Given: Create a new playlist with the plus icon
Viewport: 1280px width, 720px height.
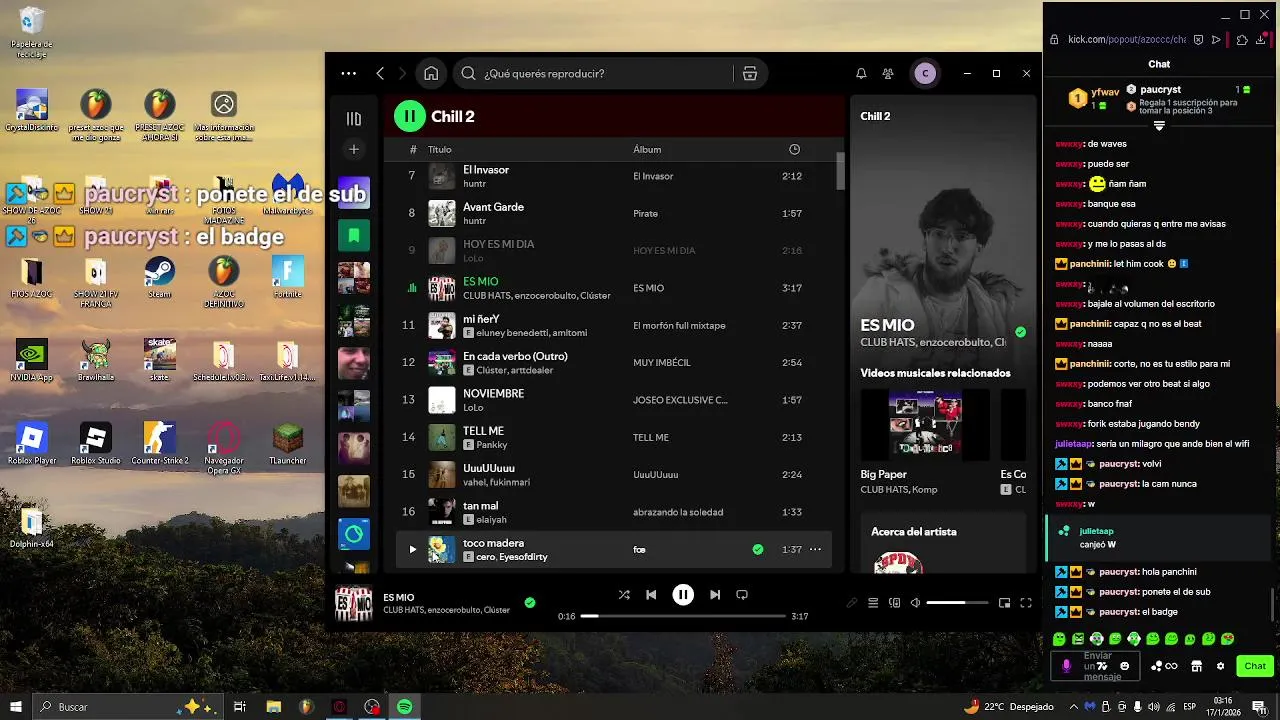Looking at the screenshot, I should point(353,149).
